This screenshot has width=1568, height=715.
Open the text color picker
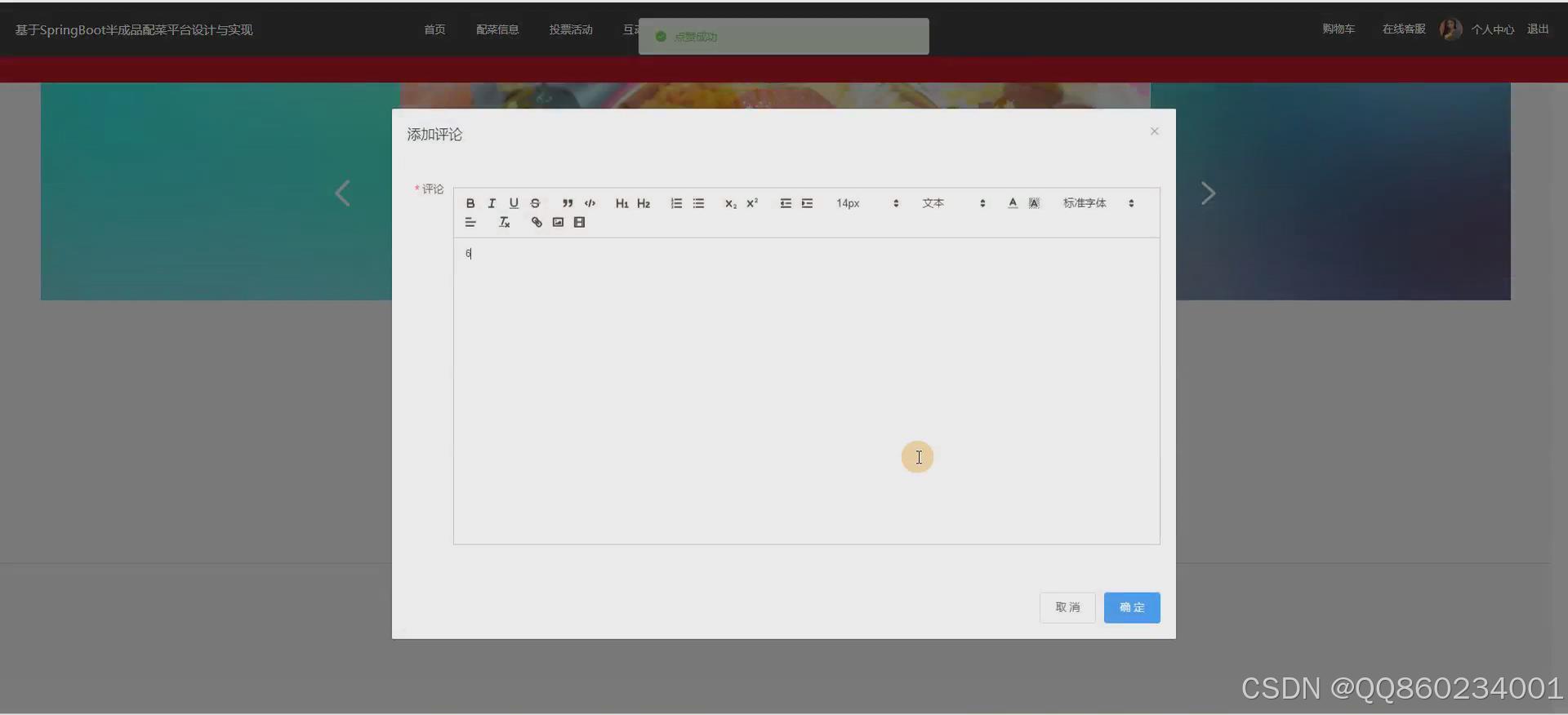click(x=1013, y=203)
